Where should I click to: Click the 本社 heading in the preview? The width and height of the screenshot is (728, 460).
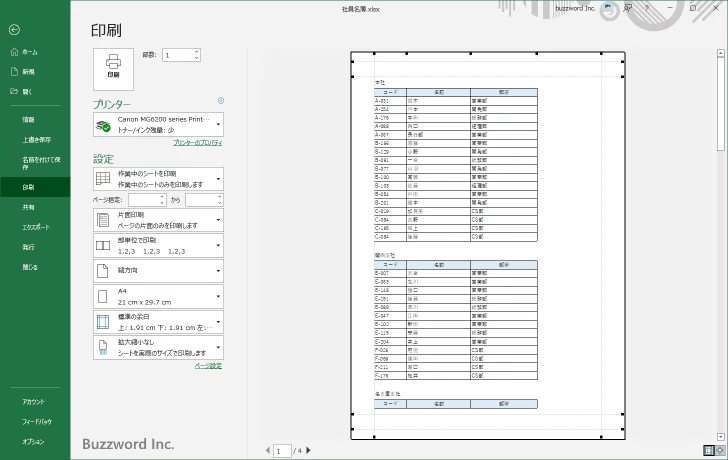[380, 82]
